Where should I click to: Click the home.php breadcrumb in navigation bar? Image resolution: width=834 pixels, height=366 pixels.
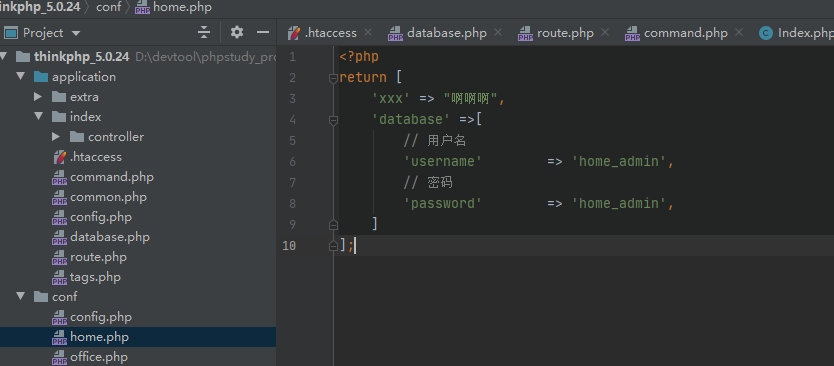click(x=182, y=7)
